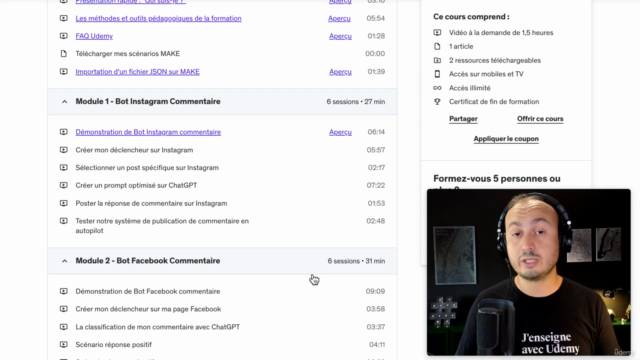Select 'Tester notre système de publication' lesson text

click(162, 226)
